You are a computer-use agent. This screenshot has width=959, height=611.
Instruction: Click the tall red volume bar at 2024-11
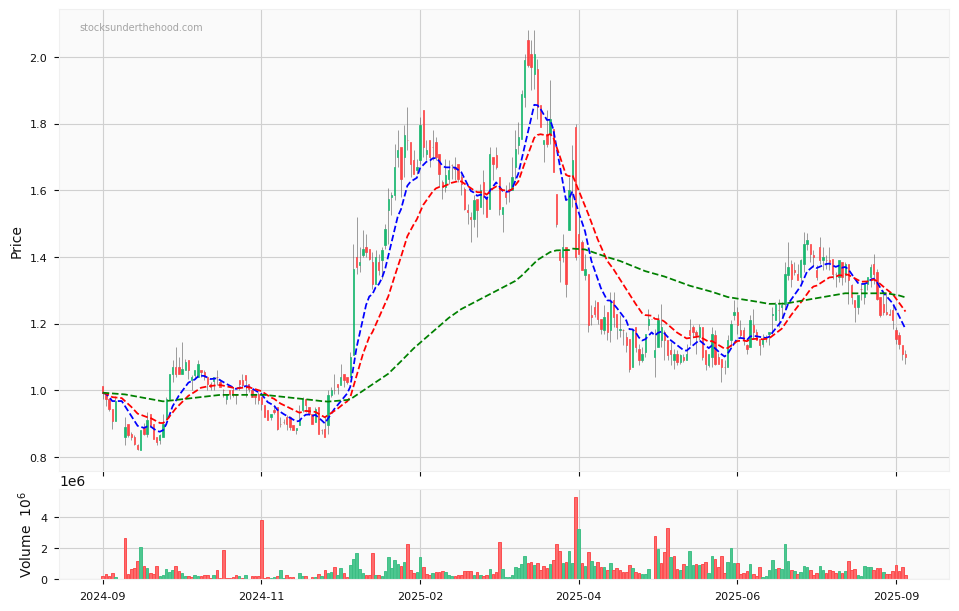coord(262,550)
